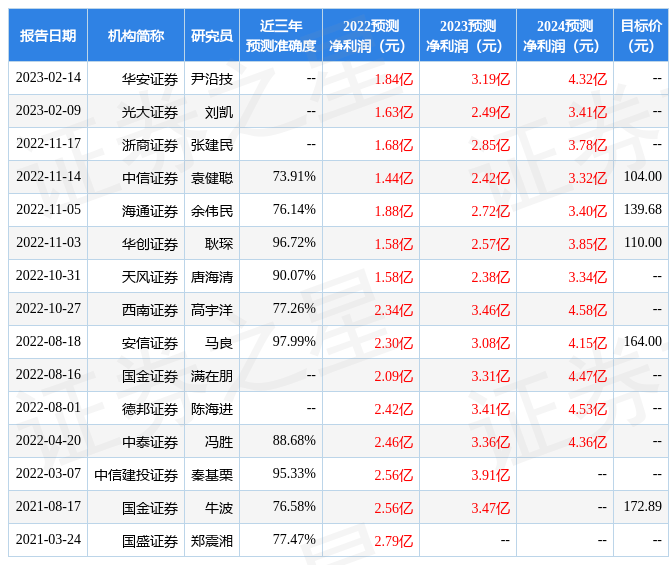This screenshot has height=565, width=669.
Task: Click the 172.89 target price value
Action: tap(641, 507)
